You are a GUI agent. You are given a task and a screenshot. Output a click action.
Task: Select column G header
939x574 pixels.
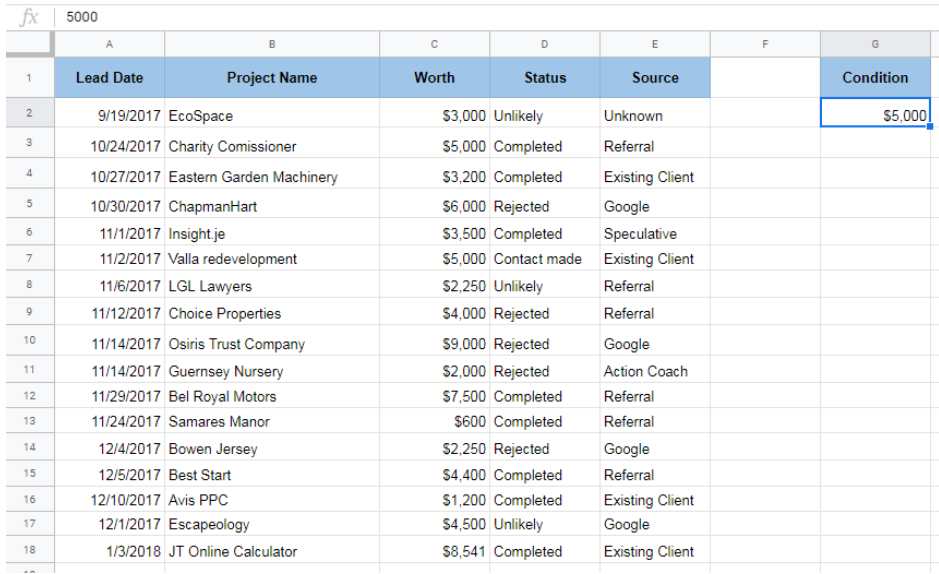point(875,44)
